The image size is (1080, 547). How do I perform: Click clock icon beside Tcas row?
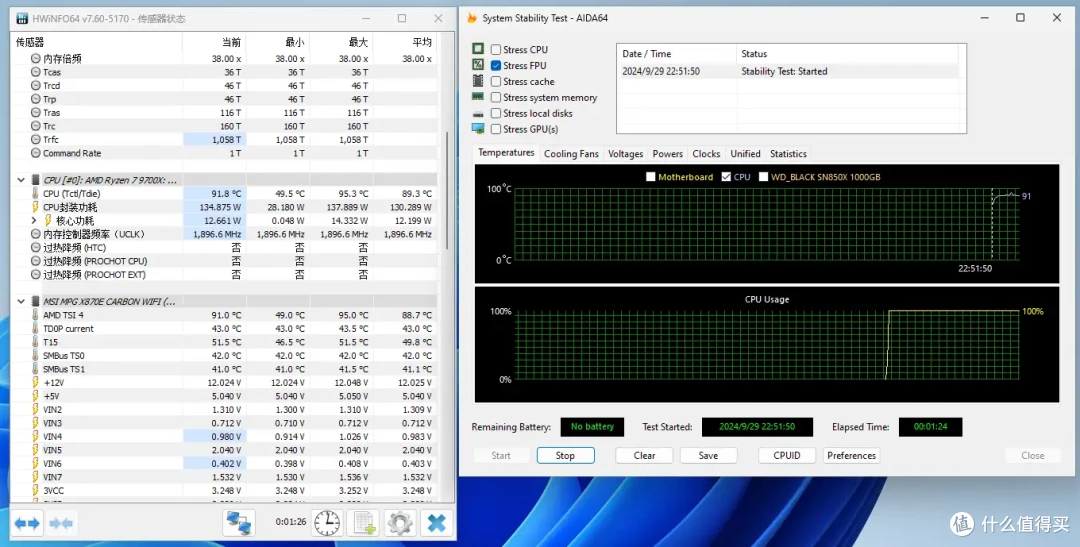click(x=36, y=72)
